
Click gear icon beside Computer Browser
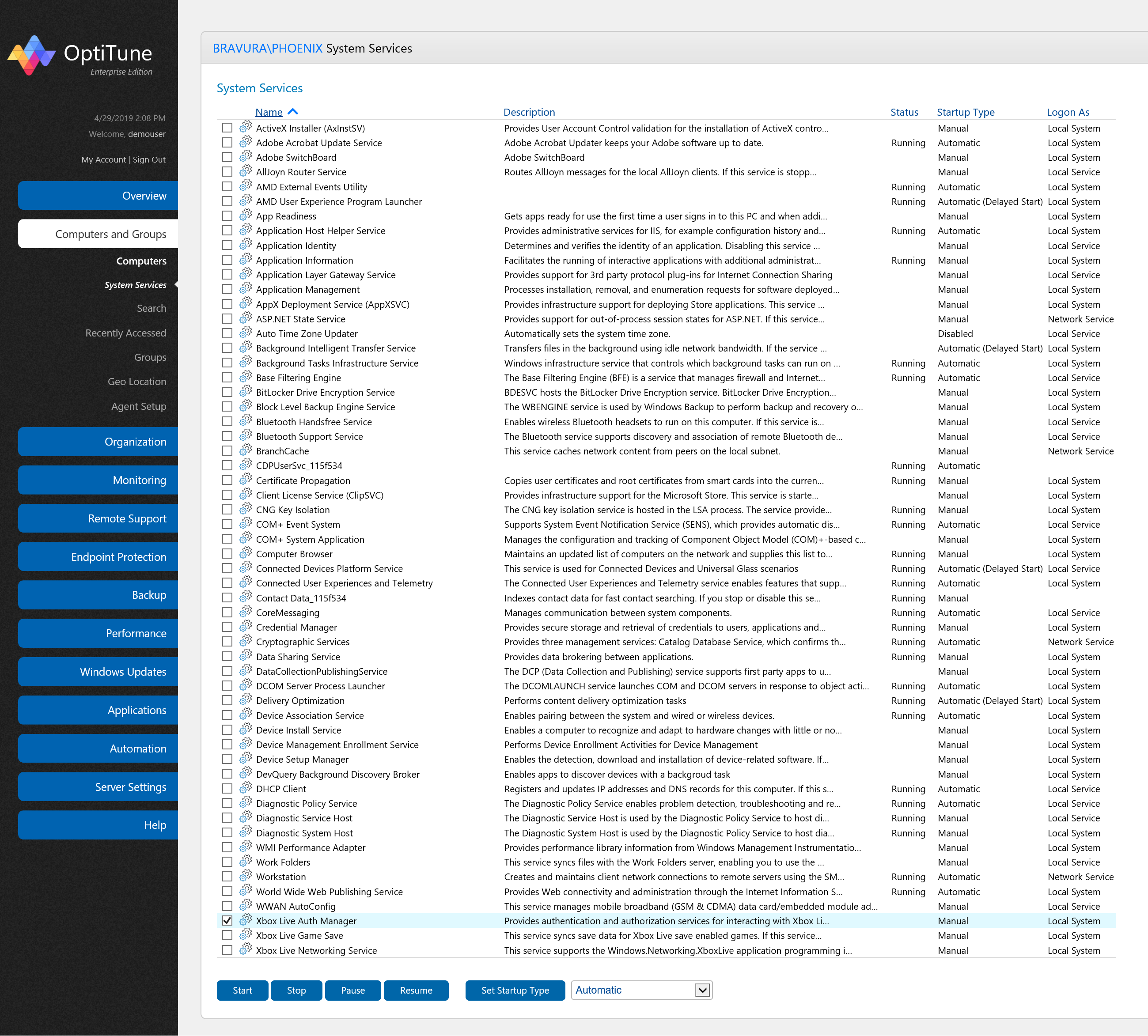pos(246,553)
